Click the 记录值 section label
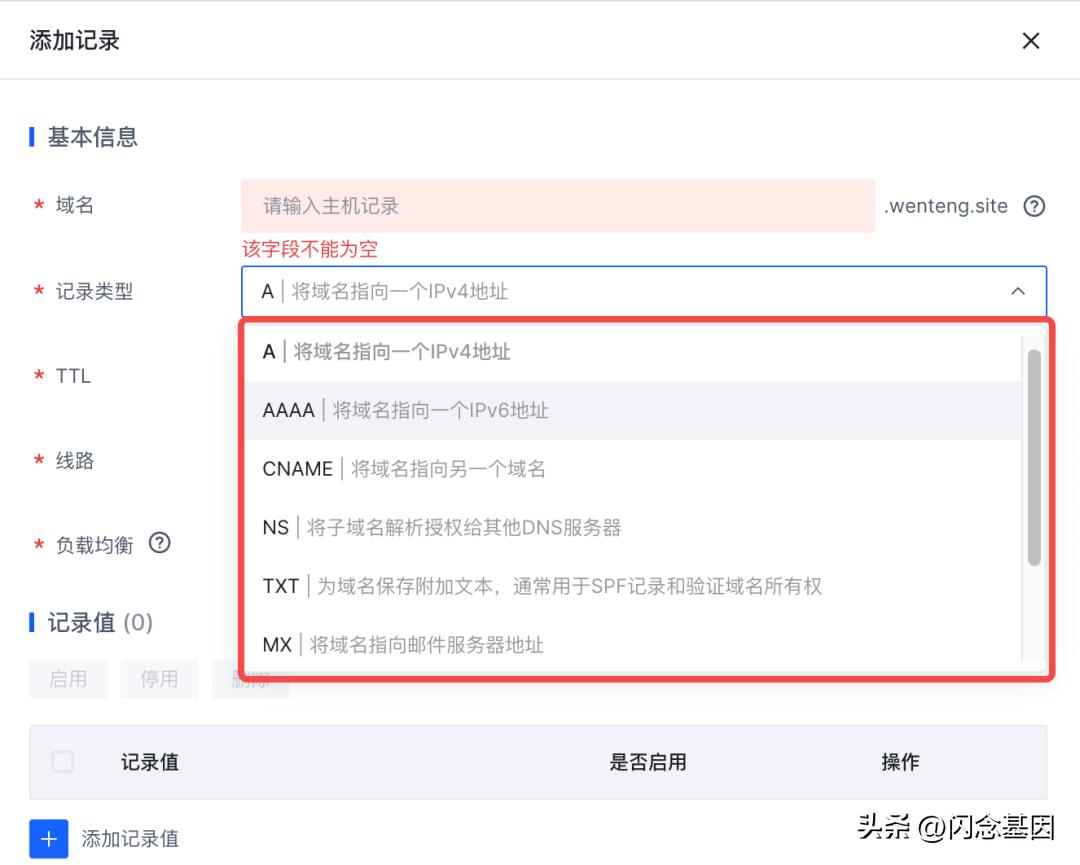 (82, 622)
